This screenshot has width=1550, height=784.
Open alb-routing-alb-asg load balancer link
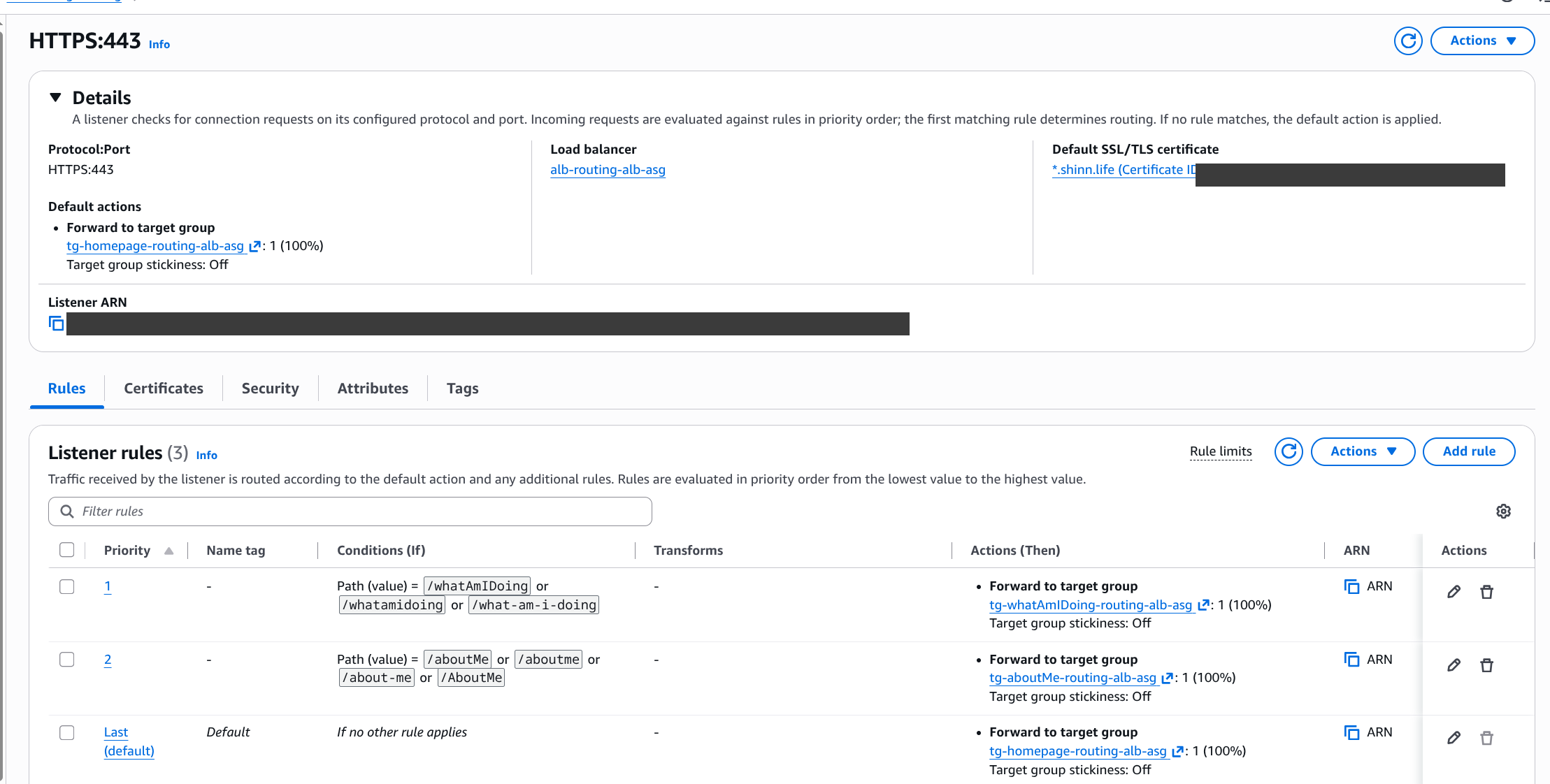608,170
